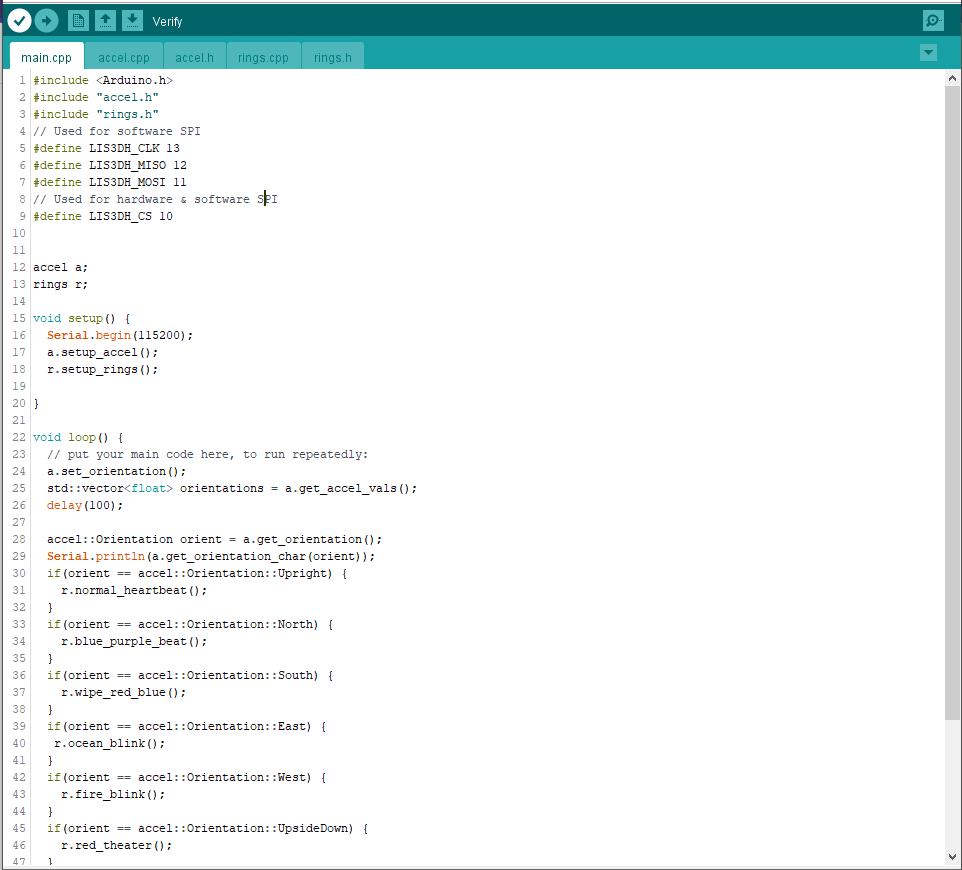962x870 pixels.
Task: Switch to the rings.h tab
Action: 333,57
